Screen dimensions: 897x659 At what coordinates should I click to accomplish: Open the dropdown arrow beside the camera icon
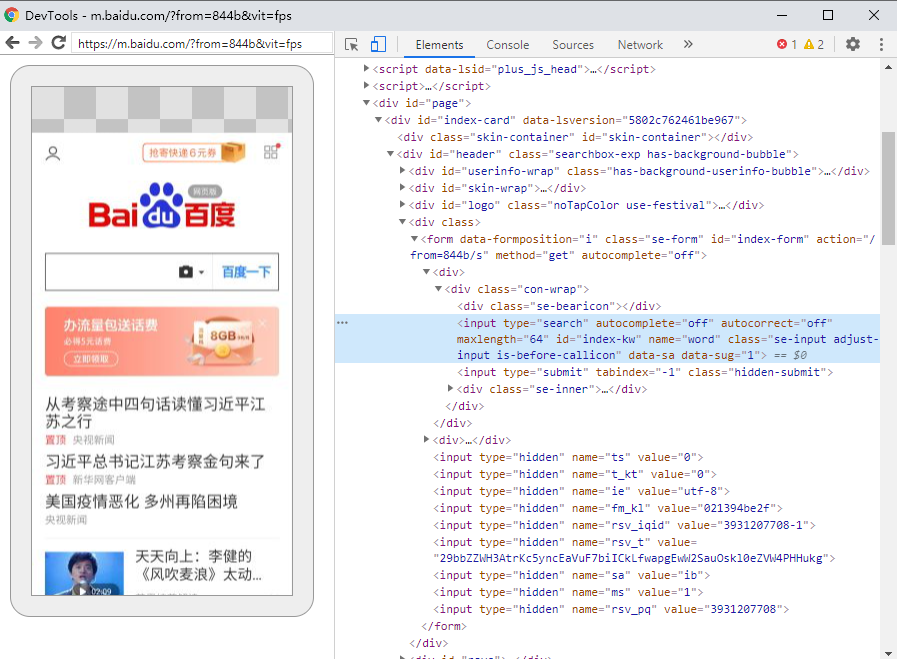pos(201,273)
